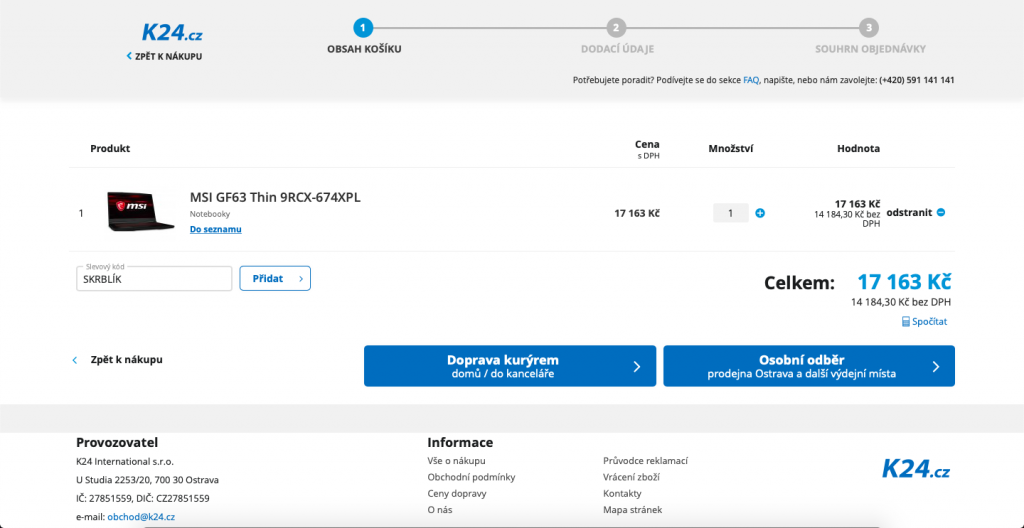This screenshot has width=1024, height=528.
Task: Open 'Vše o nákupu' footer link
Action: pos(456,461)
